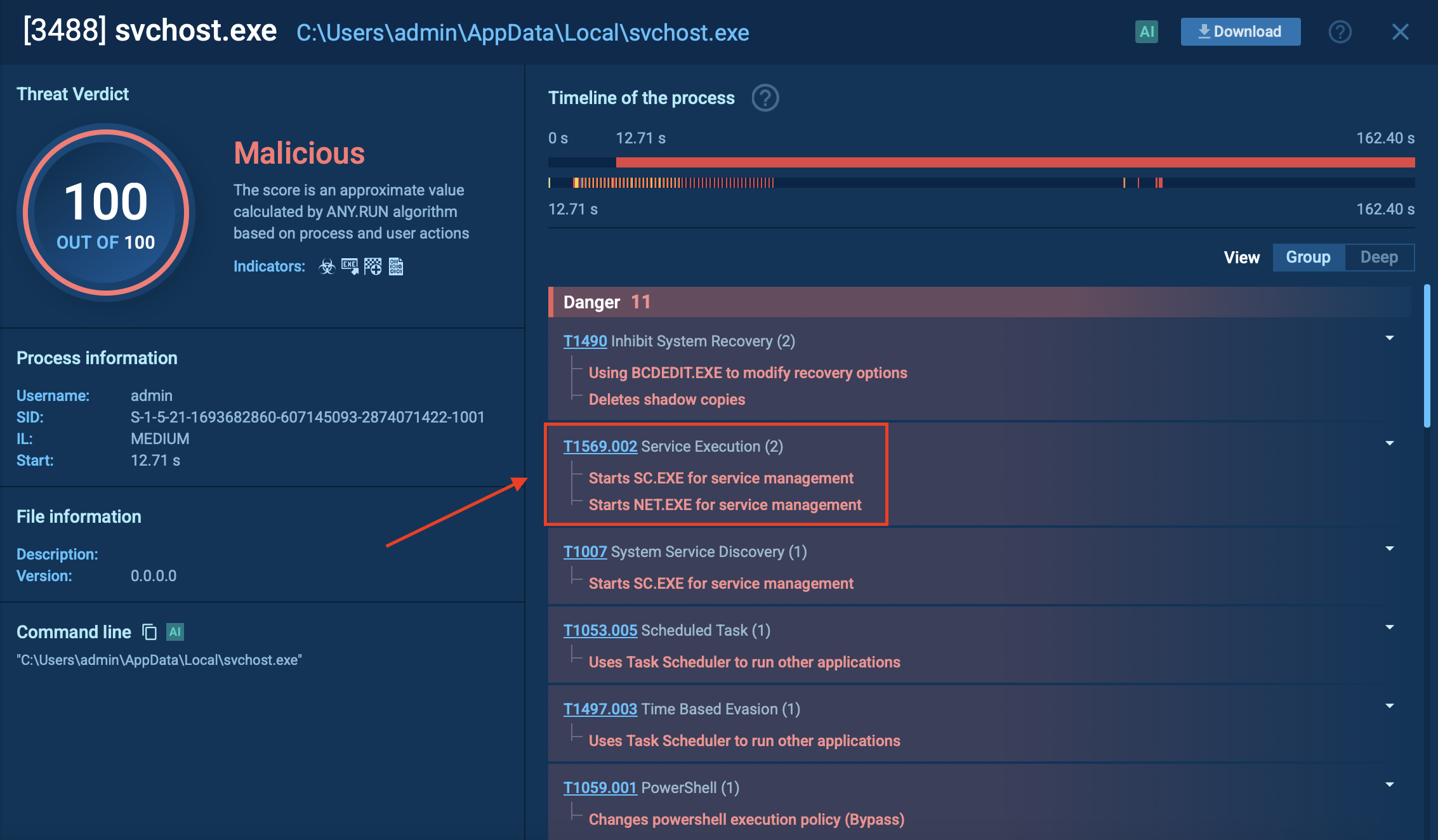Screen dimensions: 1438x840
Task: Click the [3488] svchost.exe title
Action: coord(150,30)
